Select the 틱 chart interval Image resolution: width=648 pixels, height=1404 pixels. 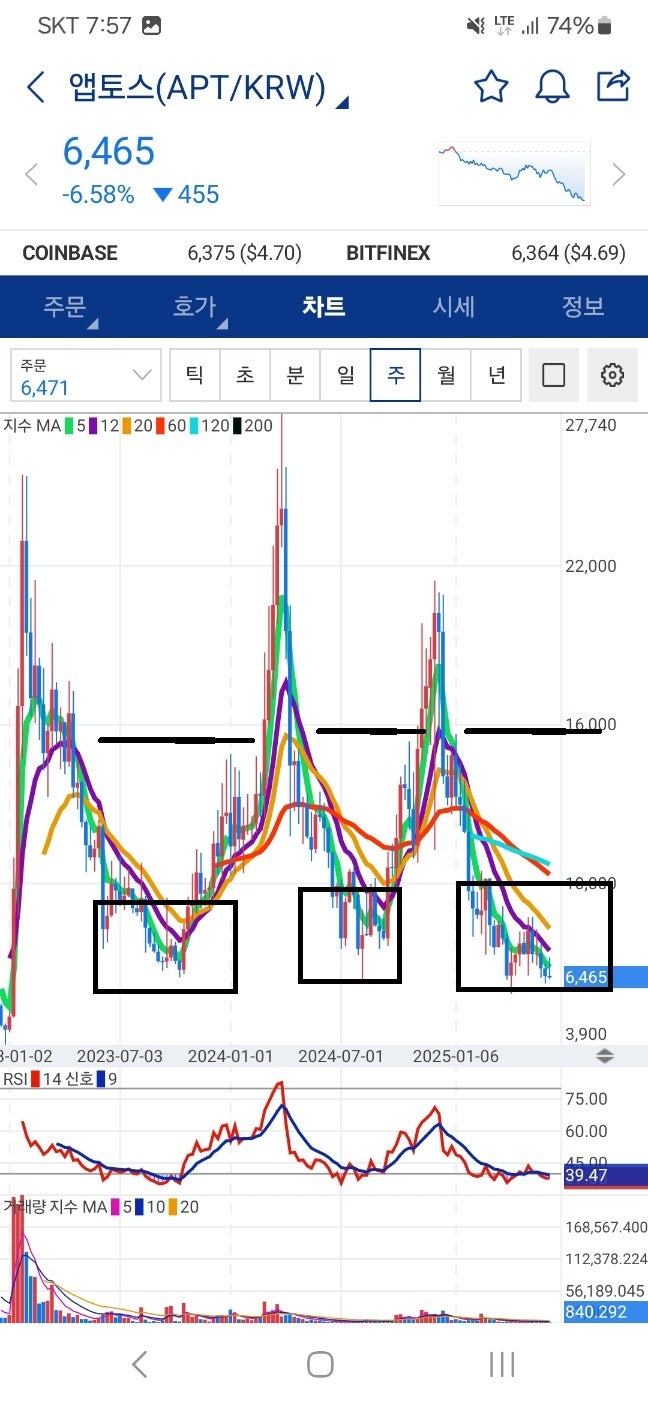[x=195, y=375]
